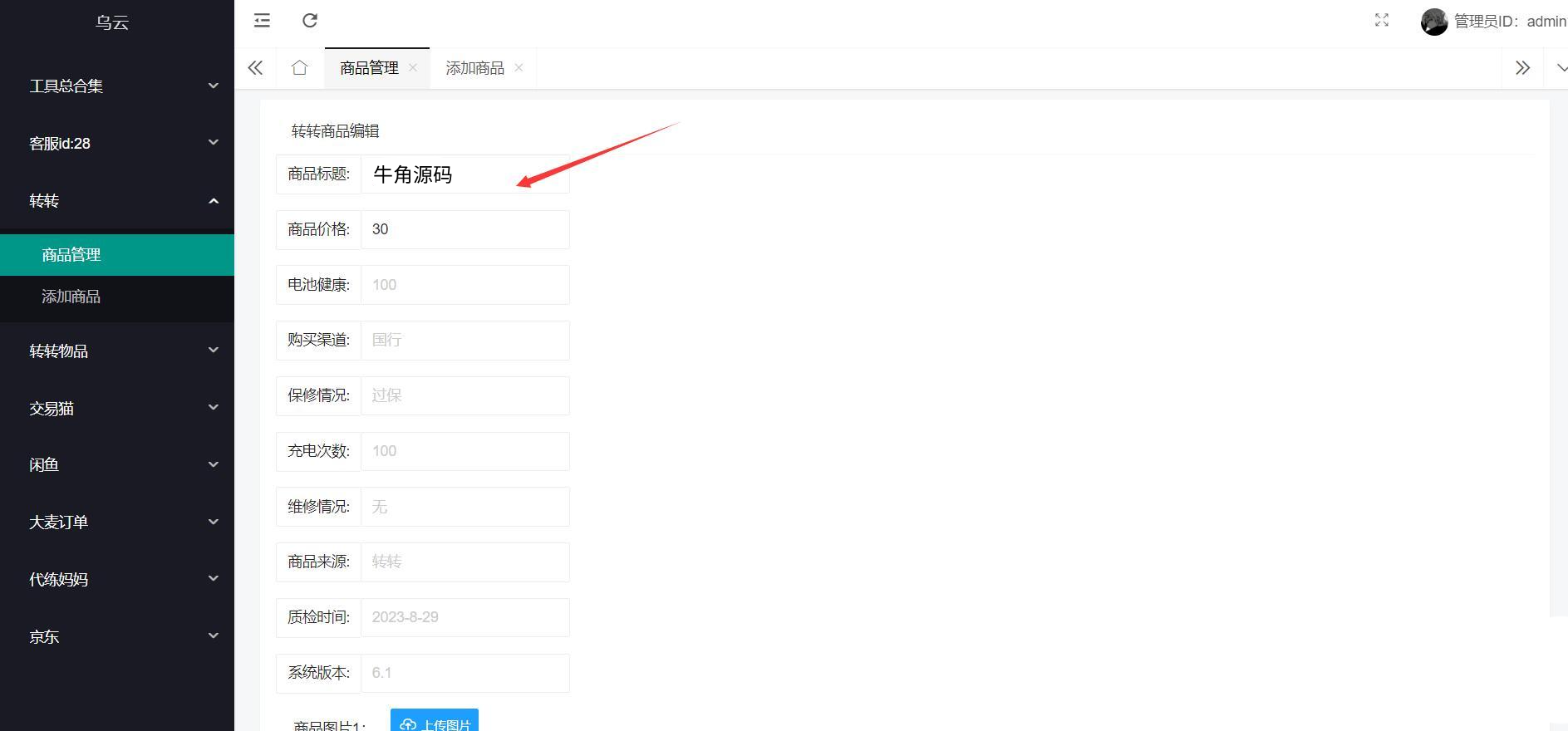This screenshot has height=731, width=1568.
Task: Expand the 客服id:28 menu
Action: tap(117, 143)
